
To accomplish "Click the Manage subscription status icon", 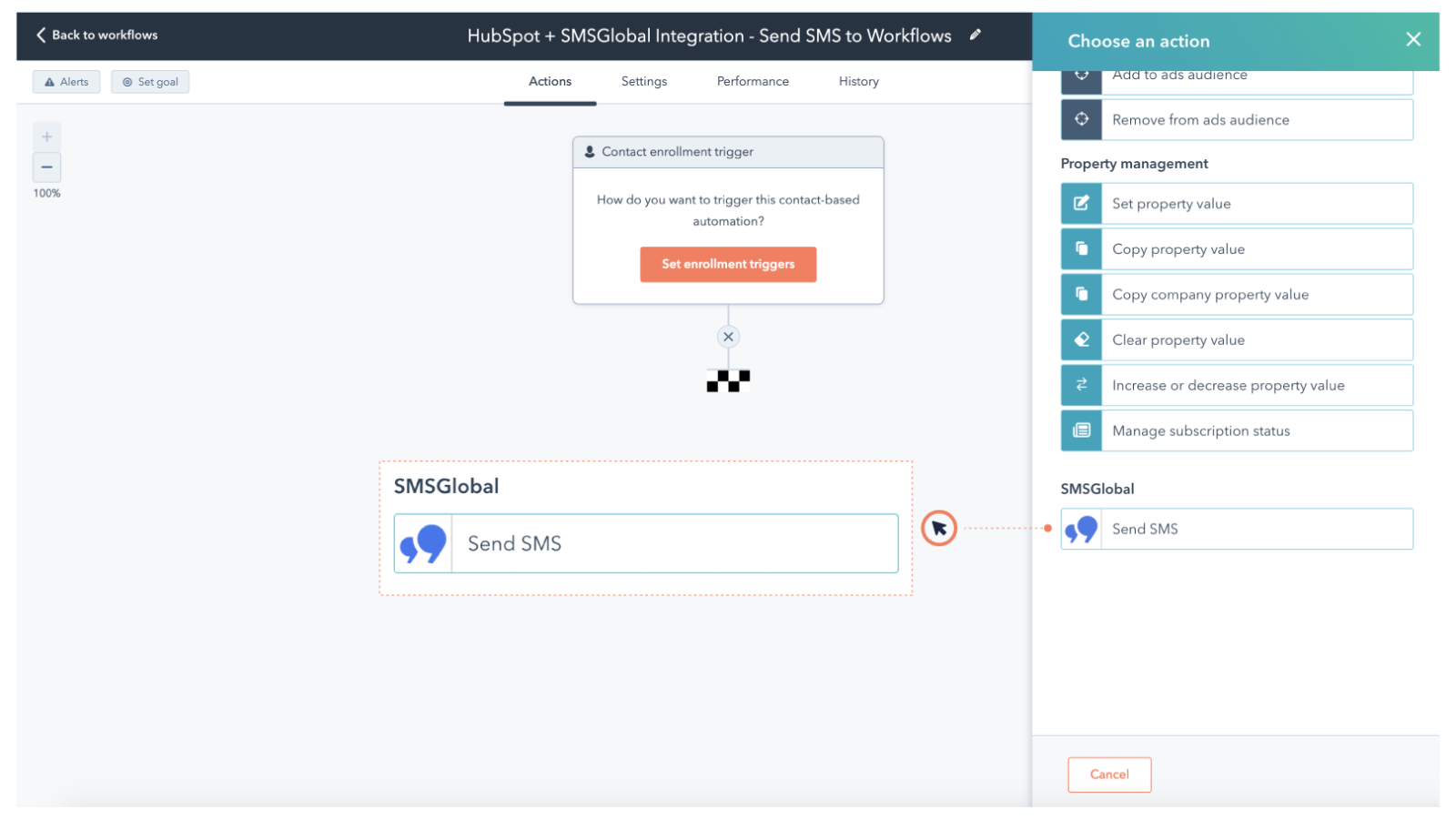I will (1081, 430).
